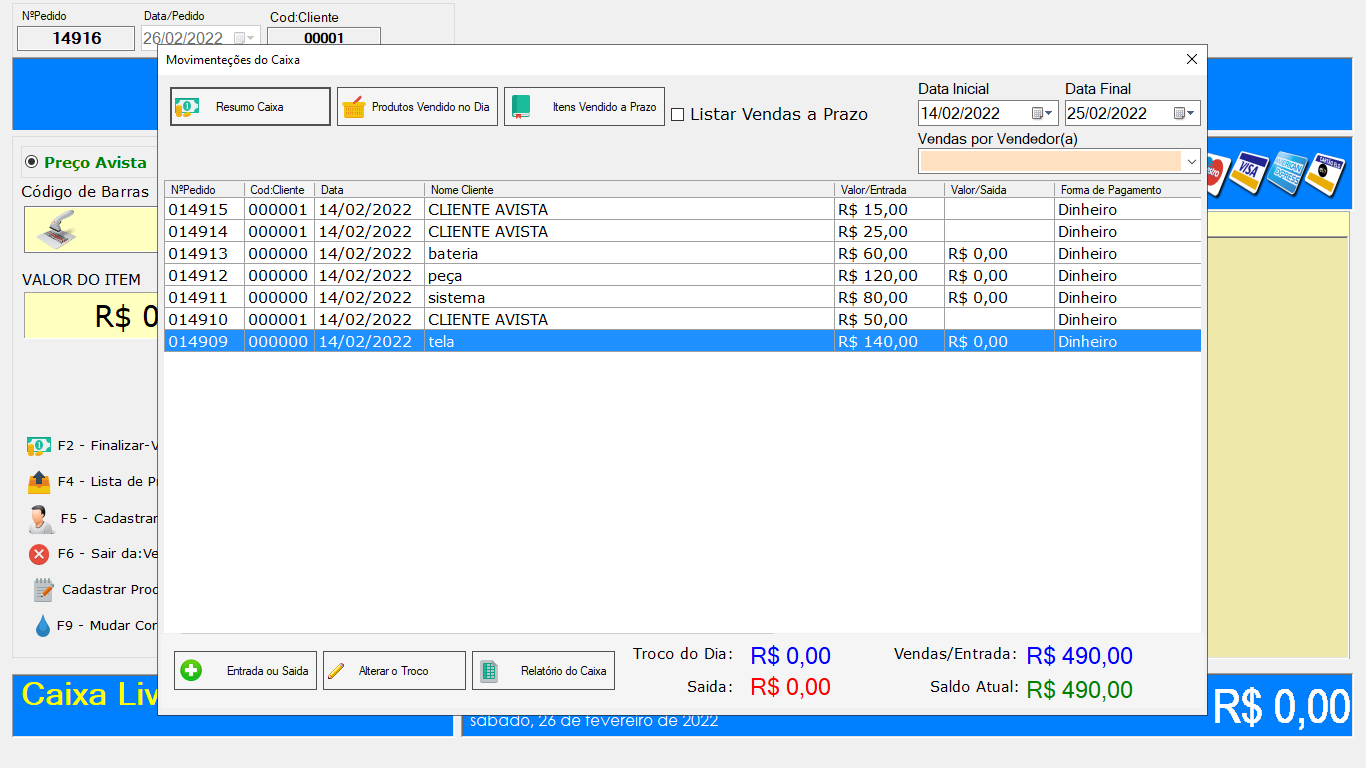Image resolution: width=1366 pixels, height=768 pixels.
Task: Open the Data Final calendar dropdown
Action: [x=1184, y=113]
